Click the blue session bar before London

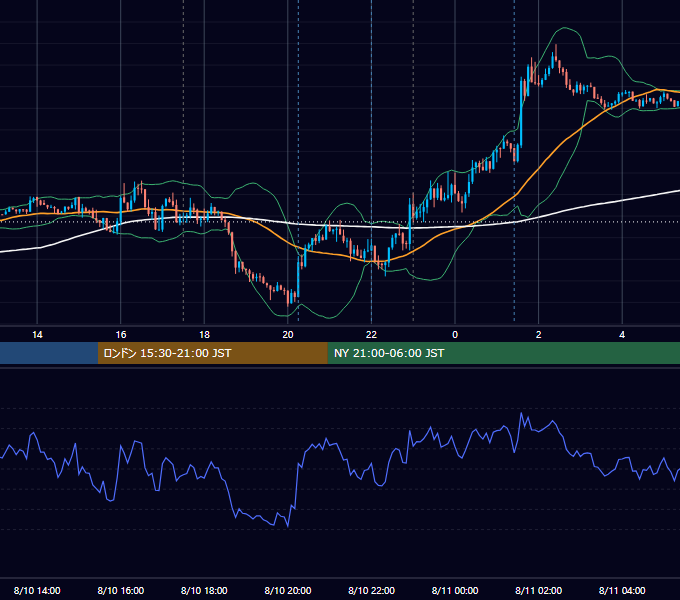[x=49, y=353]
